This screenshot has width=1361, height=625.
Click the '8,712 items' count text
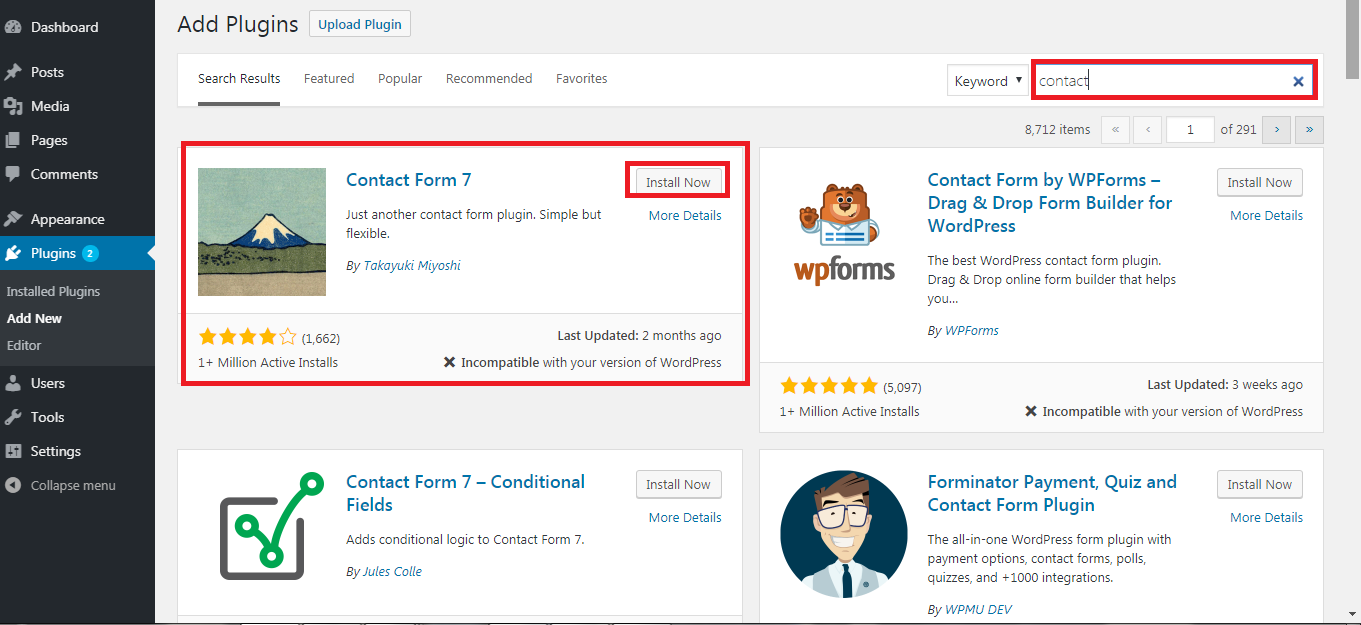(1057, 129)
